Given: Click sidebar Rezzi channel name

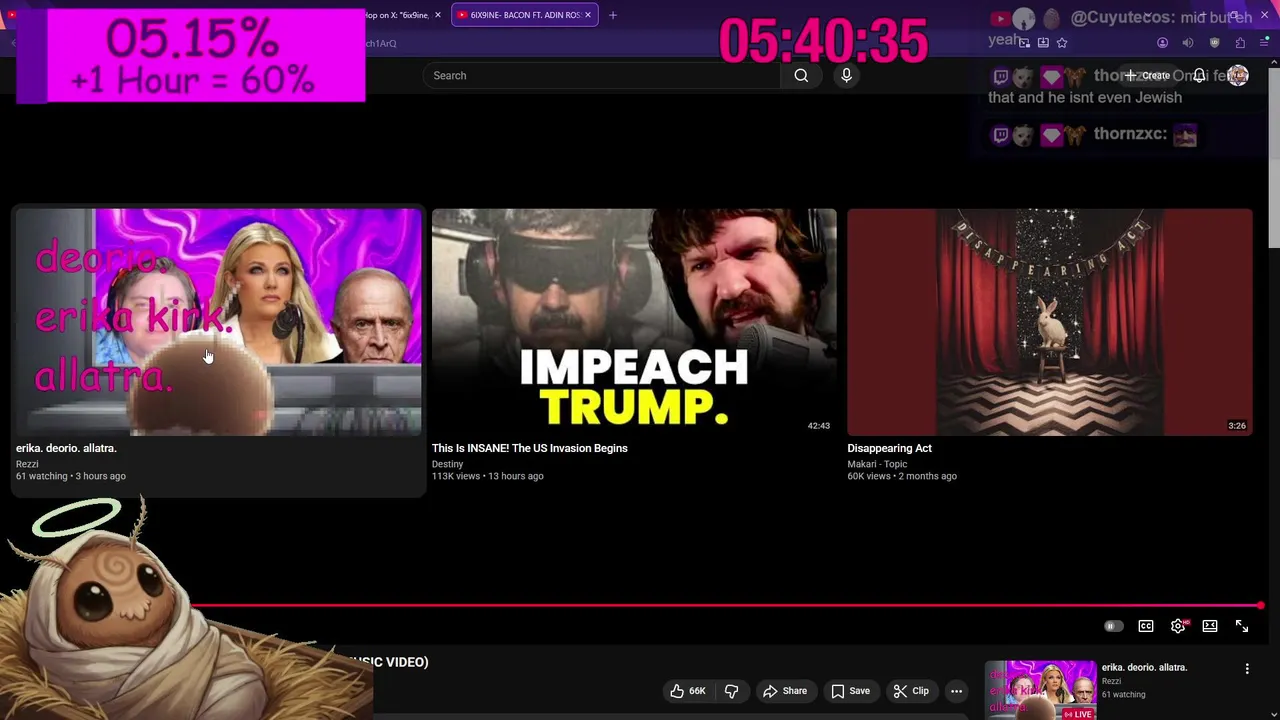Looking at the screenshot, I should pos(1111,681).
